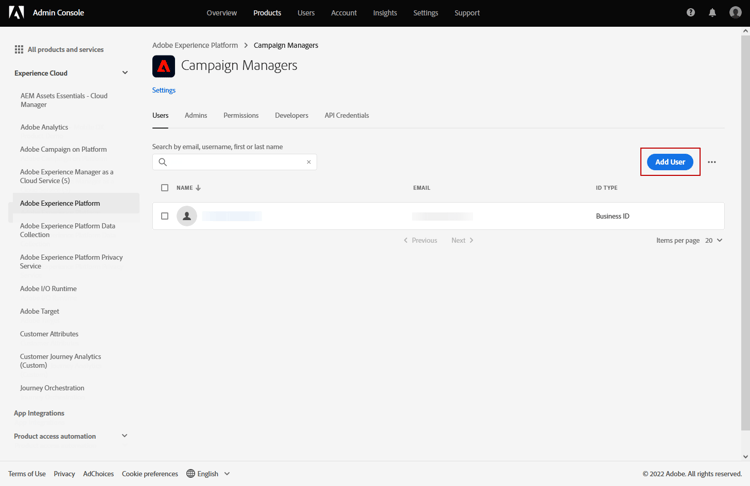Click the blurred user name link
The height and width of the screenshot is (486, 750).
tap(232, 216)
